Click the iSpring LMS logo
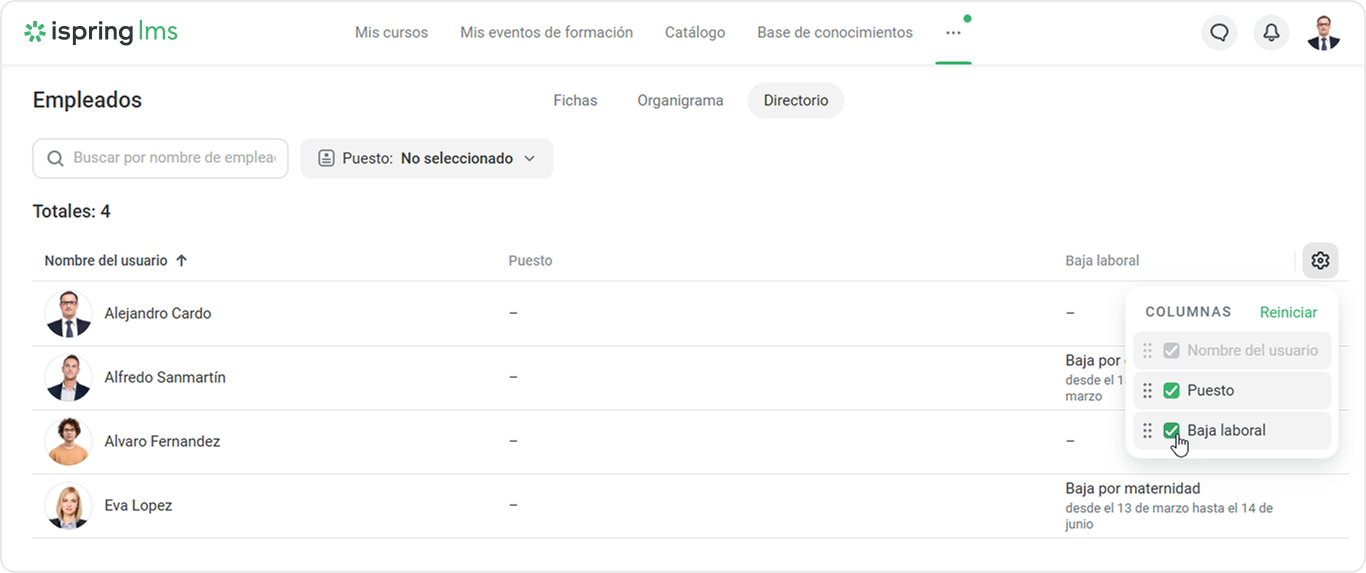 (x=101, y=32)
